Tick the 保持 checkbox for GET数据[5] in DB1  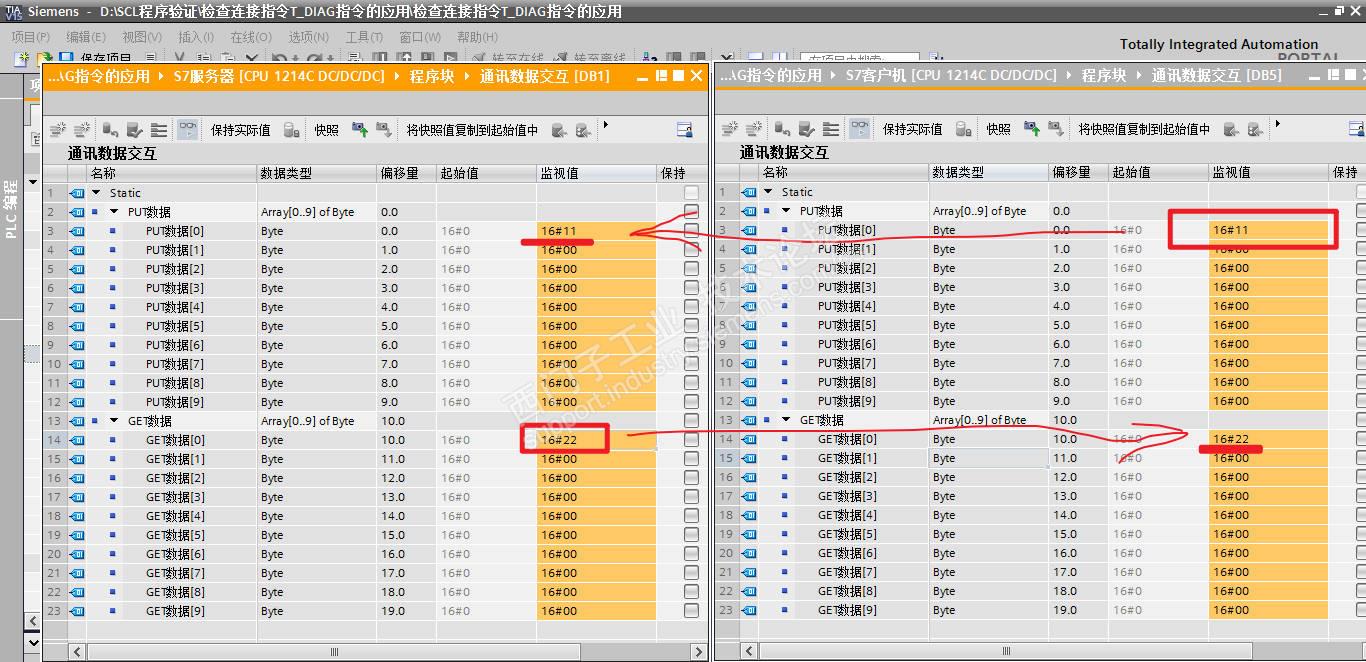point(691,535)
